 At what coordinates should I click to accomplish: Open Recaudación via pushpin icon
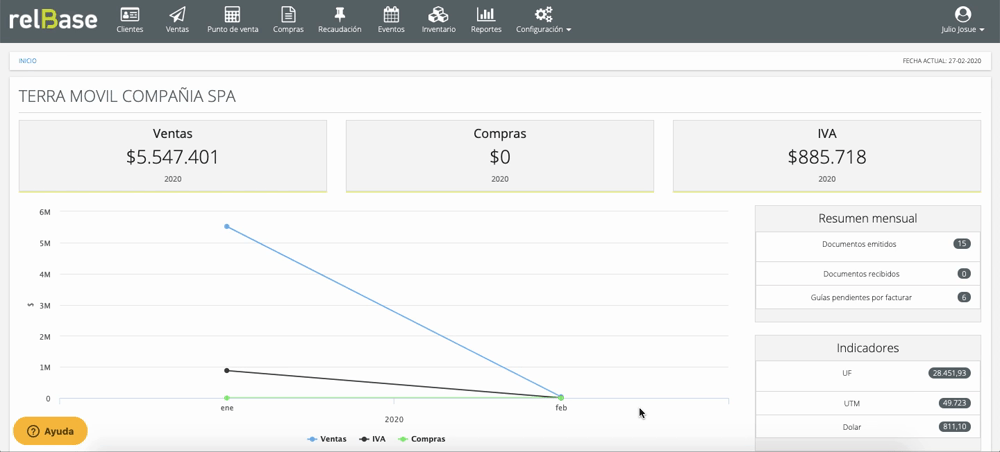pos(340,20)
